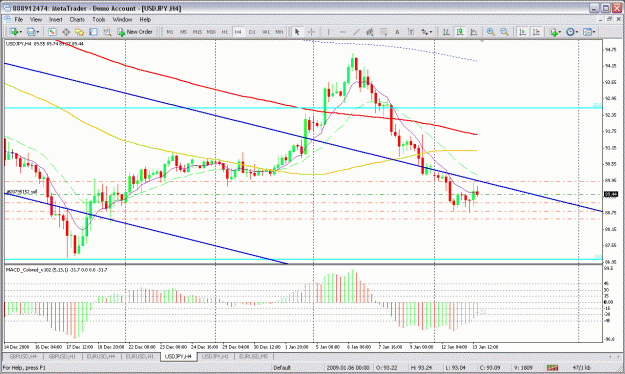
Task: Switch chart to W1 timeframe
Action: 266,32
